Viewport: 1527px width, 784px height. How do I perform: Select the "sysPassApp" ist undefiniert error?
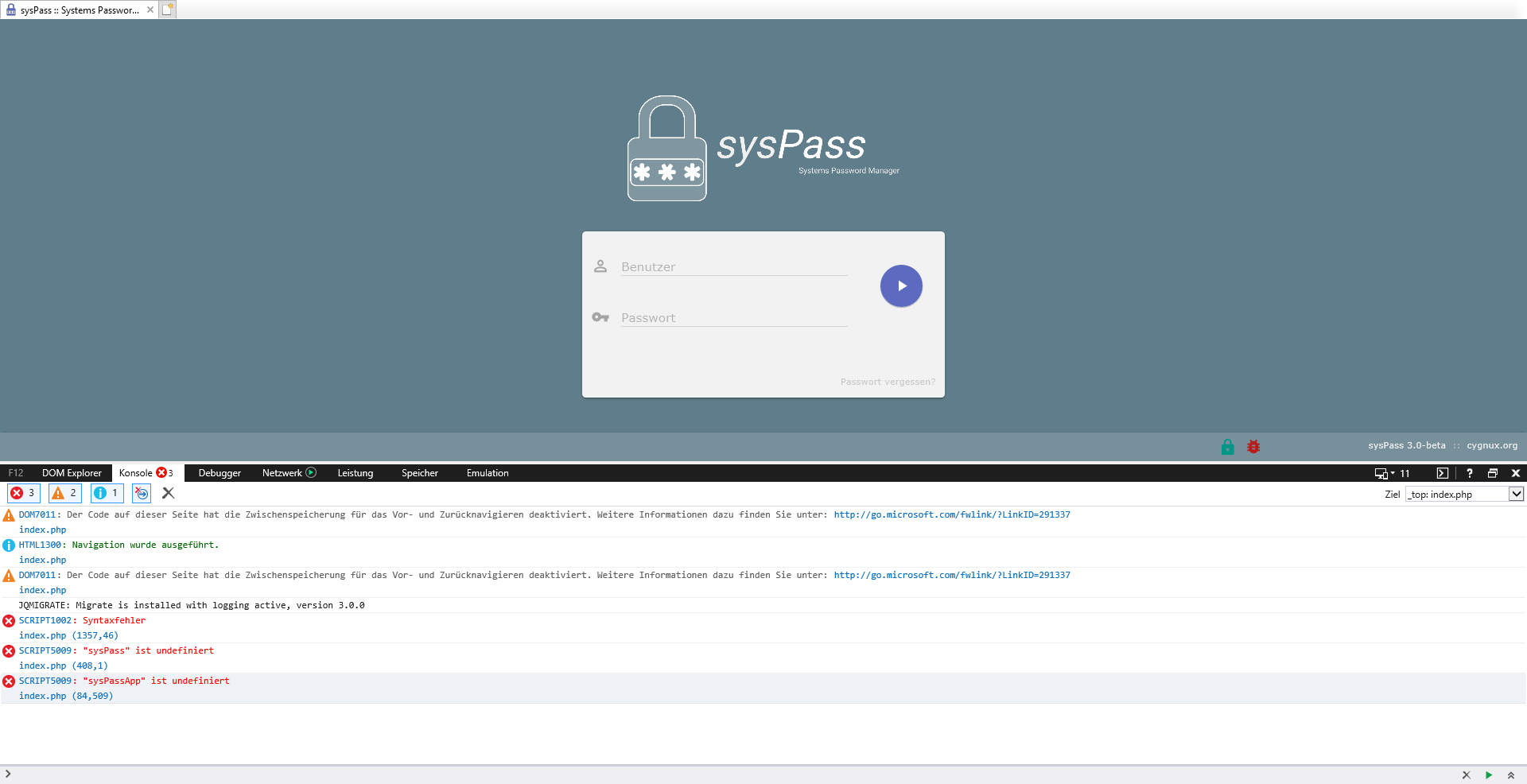pos(763,688)
